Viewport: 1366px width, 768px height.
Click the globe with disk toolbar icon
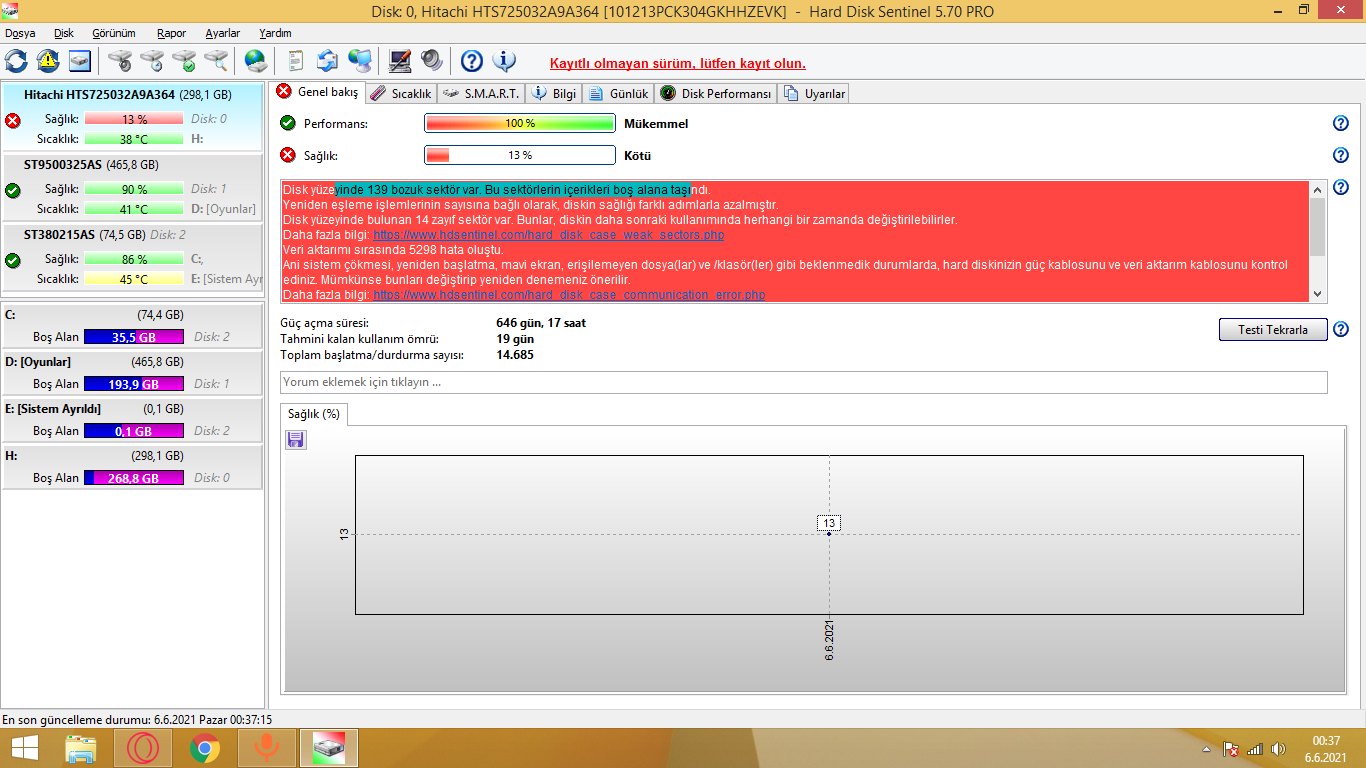pyautogui.click(x=256, y=61)
